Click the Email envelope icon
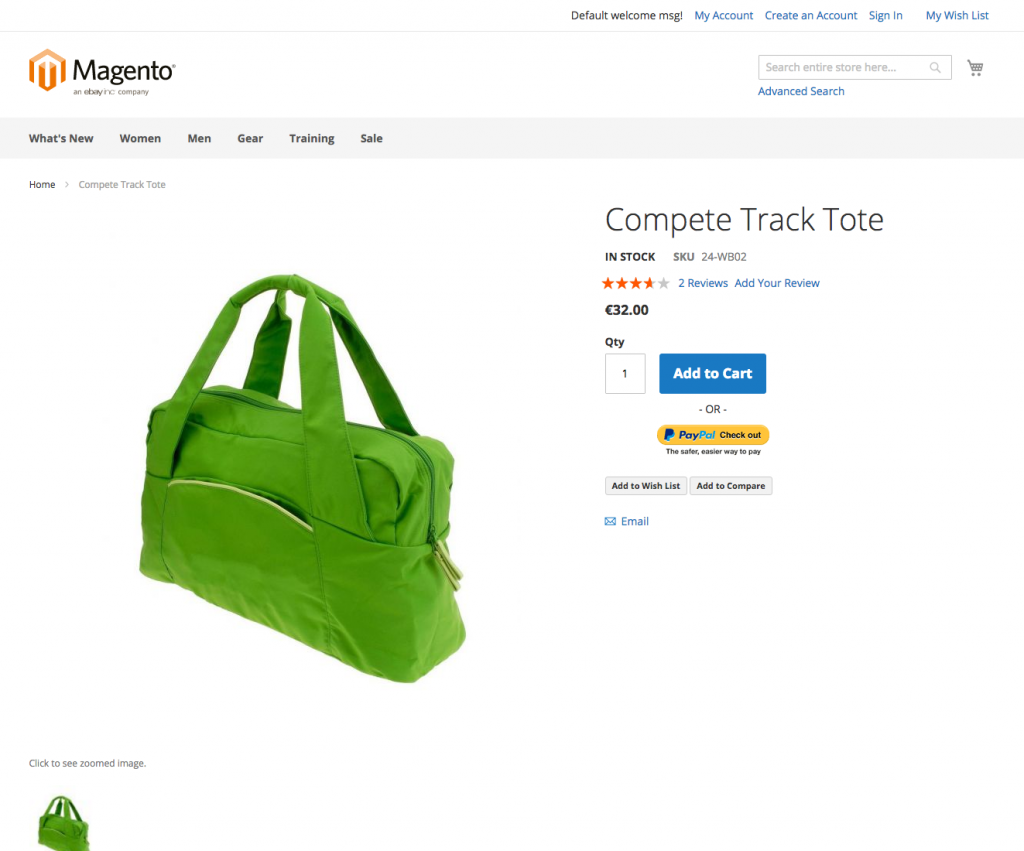This screenshot has height=851, width=1024. 610,521
